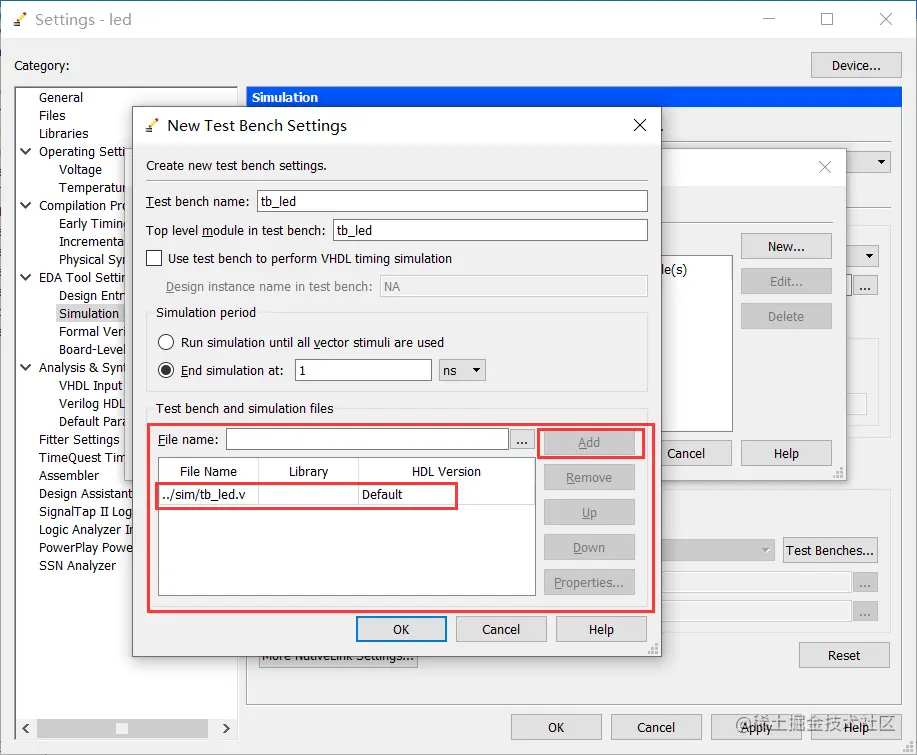
Task: Select the ../sim/tb_led.v file row
Action: (x=346, y=495)
